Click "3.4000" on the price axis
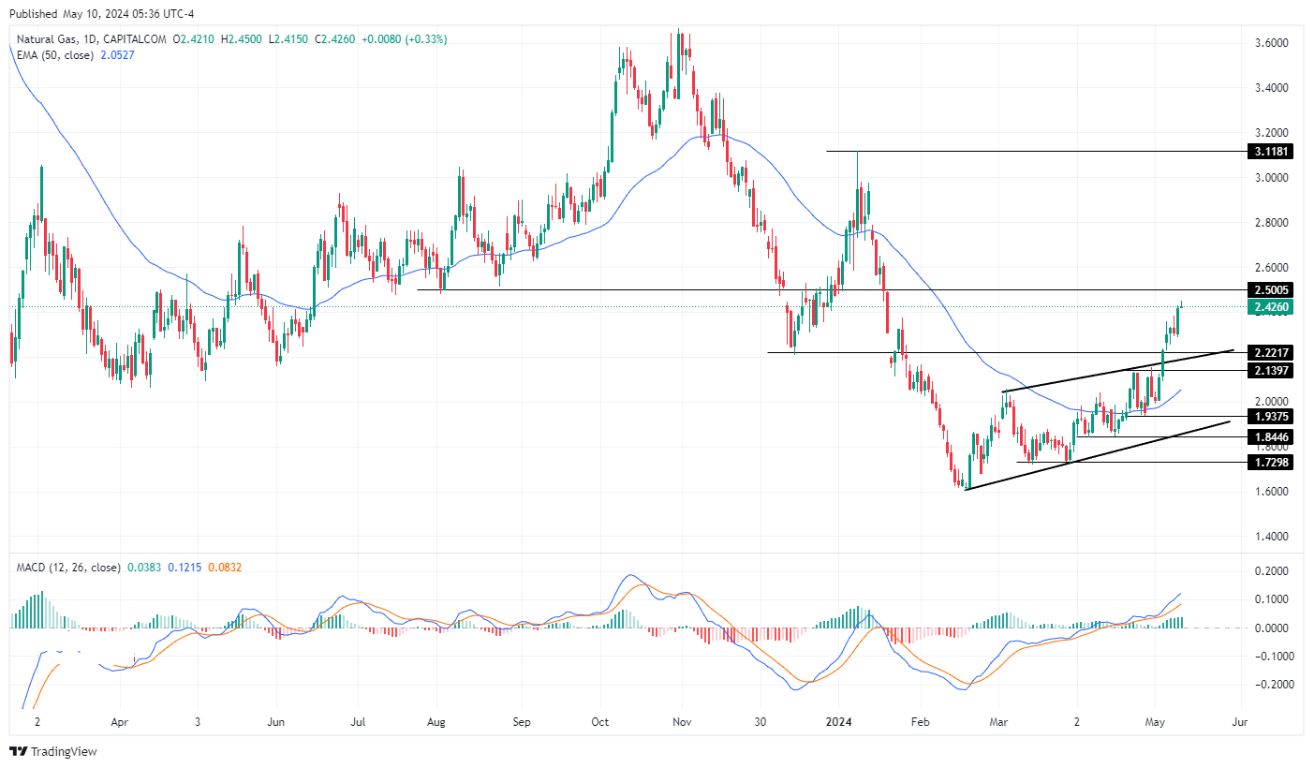The width and height of the screenshot is (1313, 768). (1272, 88)
